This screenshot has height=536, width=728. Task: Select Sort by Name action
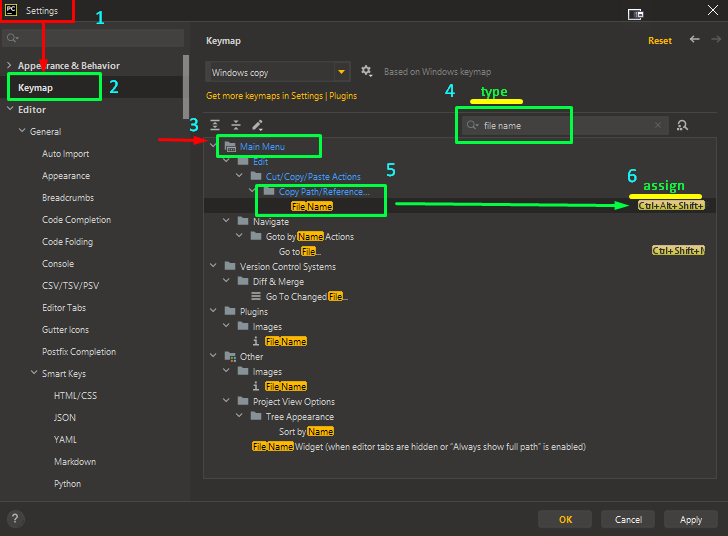coord(306,431)
